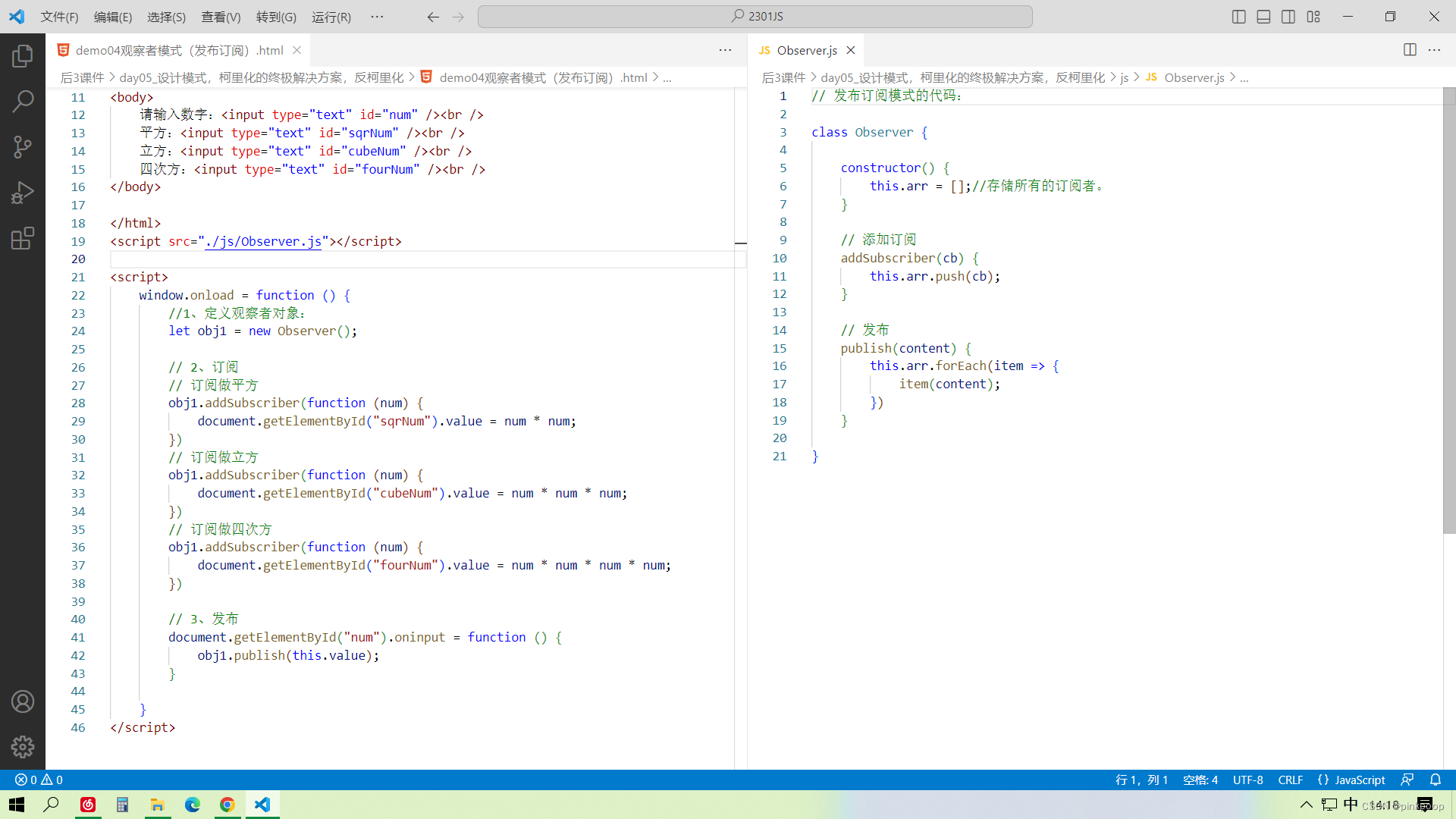Expand hidden menu bar items ellipsis
Image resolution: width=1456 pixels, height=819 pixels.
coord(377,17)
